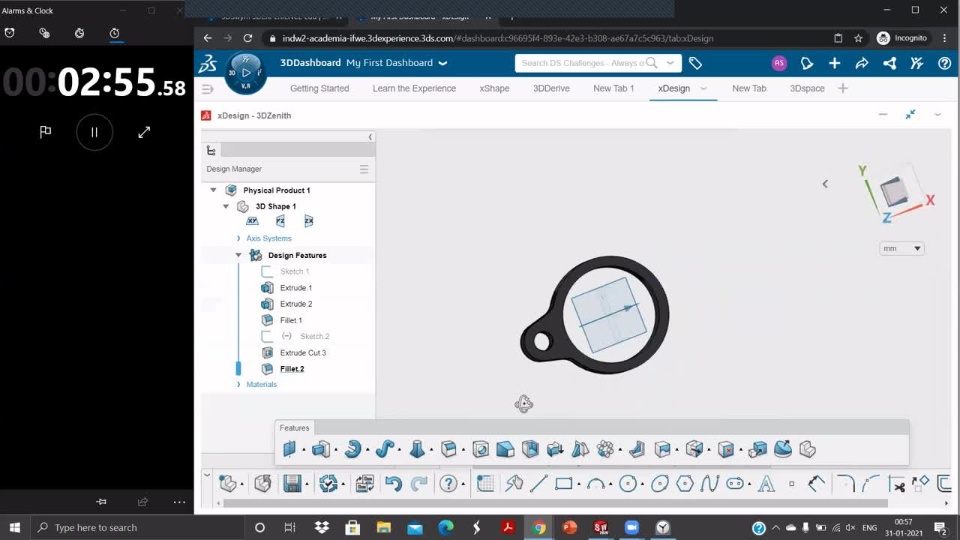Select the Text sketch tool
960x540 pixels.
(x=767, y=484)
